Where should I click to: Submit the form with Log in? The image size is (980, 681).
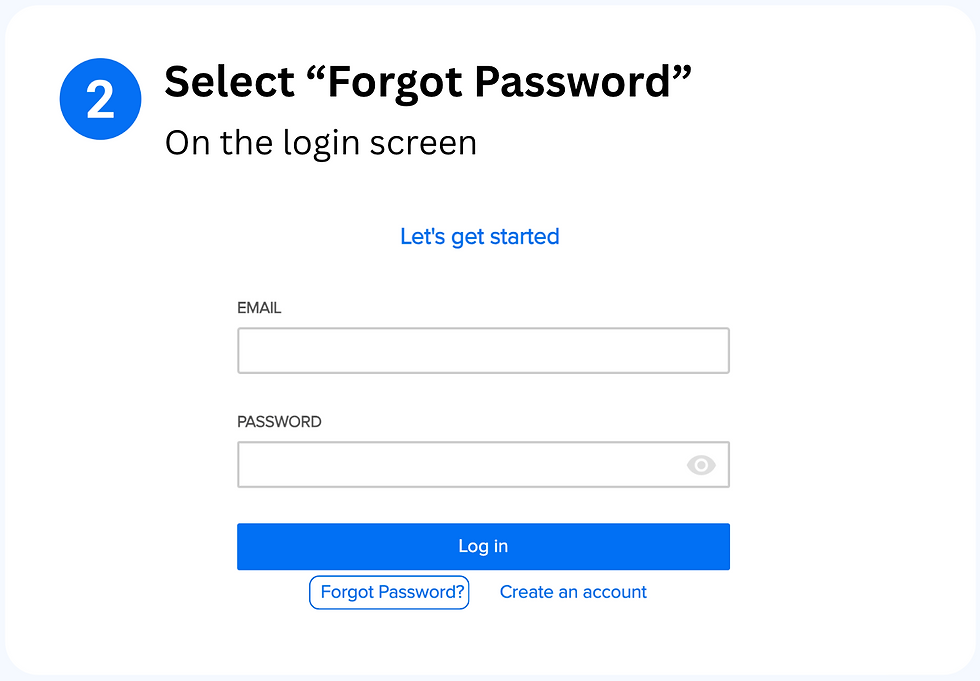[x=483, y=547]
